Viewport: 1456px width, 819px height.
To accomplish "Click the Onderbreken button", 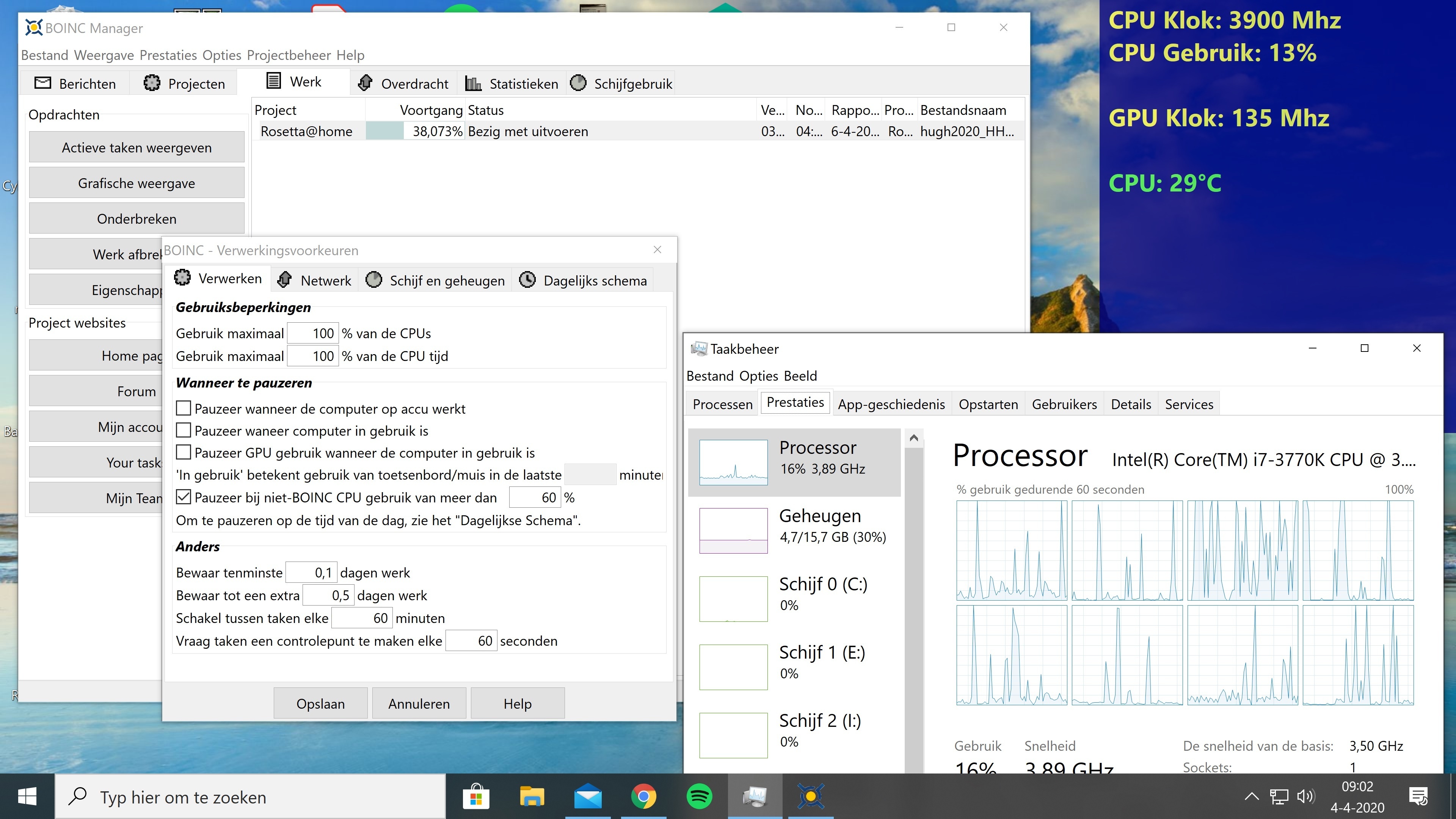I will (136, 218).
